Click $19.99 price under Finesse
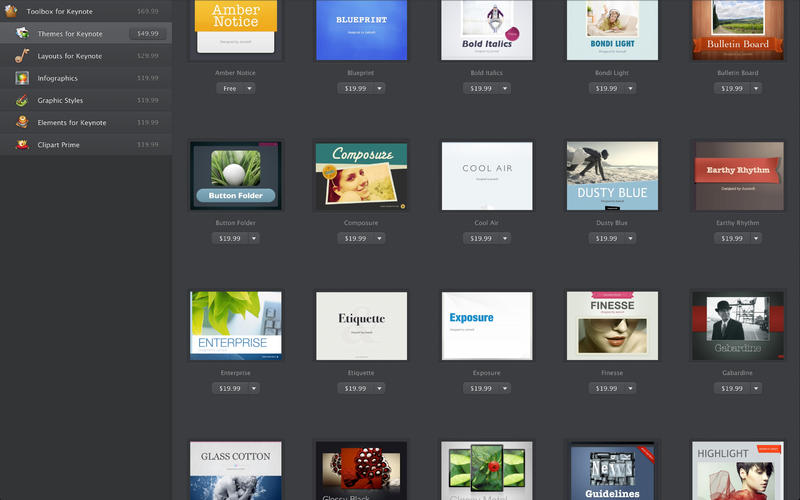Image resolution: width=800 pixels, height=500 pixels. pyautogui.click(x=606, y=388)
